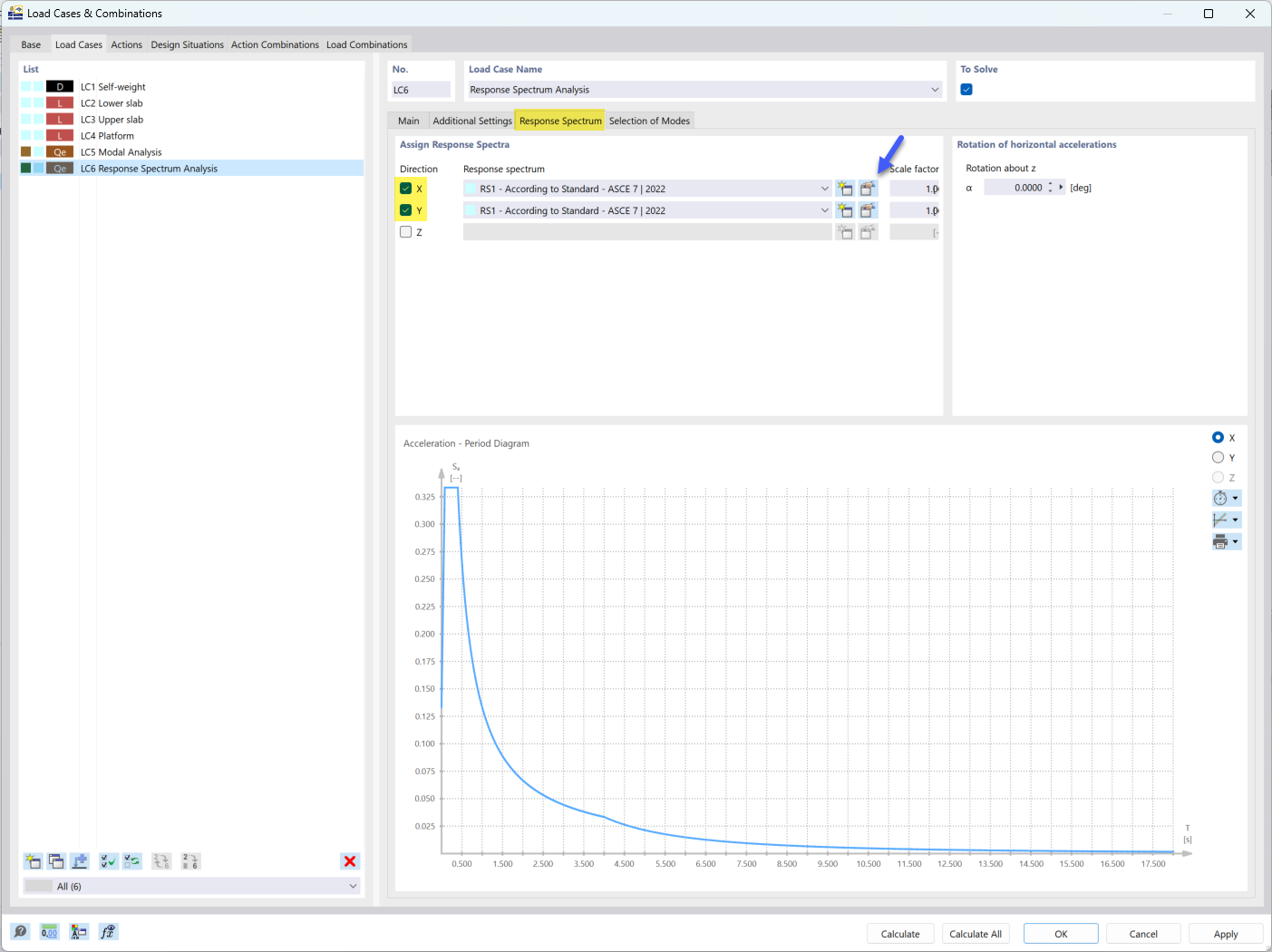
Task: Click the X direction scale factor field
Action: pyautogui.click(x=914, y=189)
